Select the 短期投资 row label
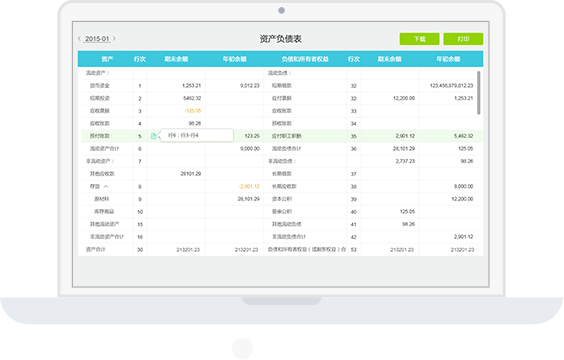 click(x=100, y=98)
